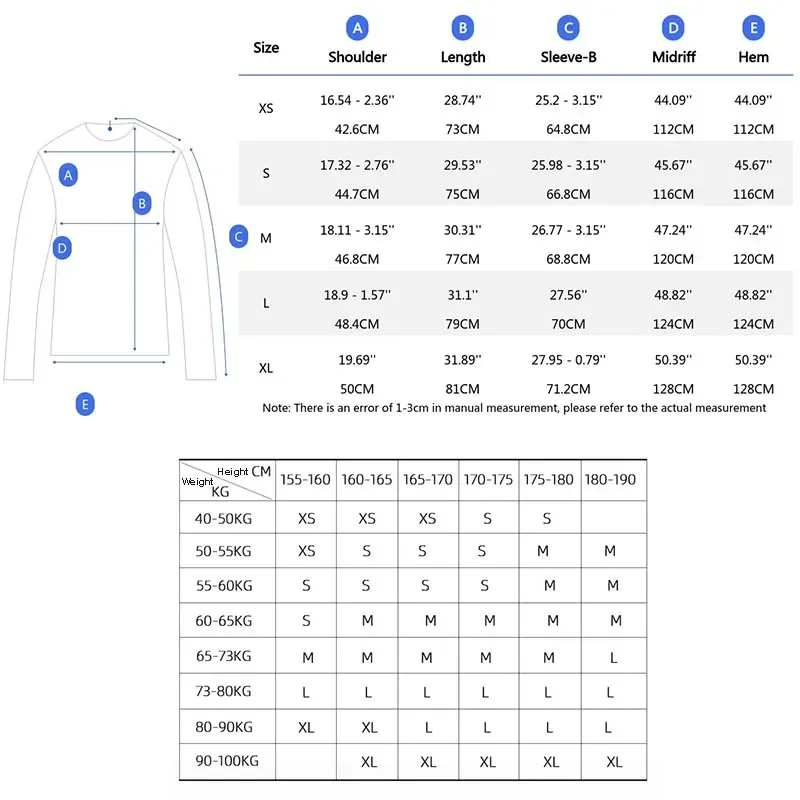
Task: Click the D badge above Midriff header
Action: (673, 28)
